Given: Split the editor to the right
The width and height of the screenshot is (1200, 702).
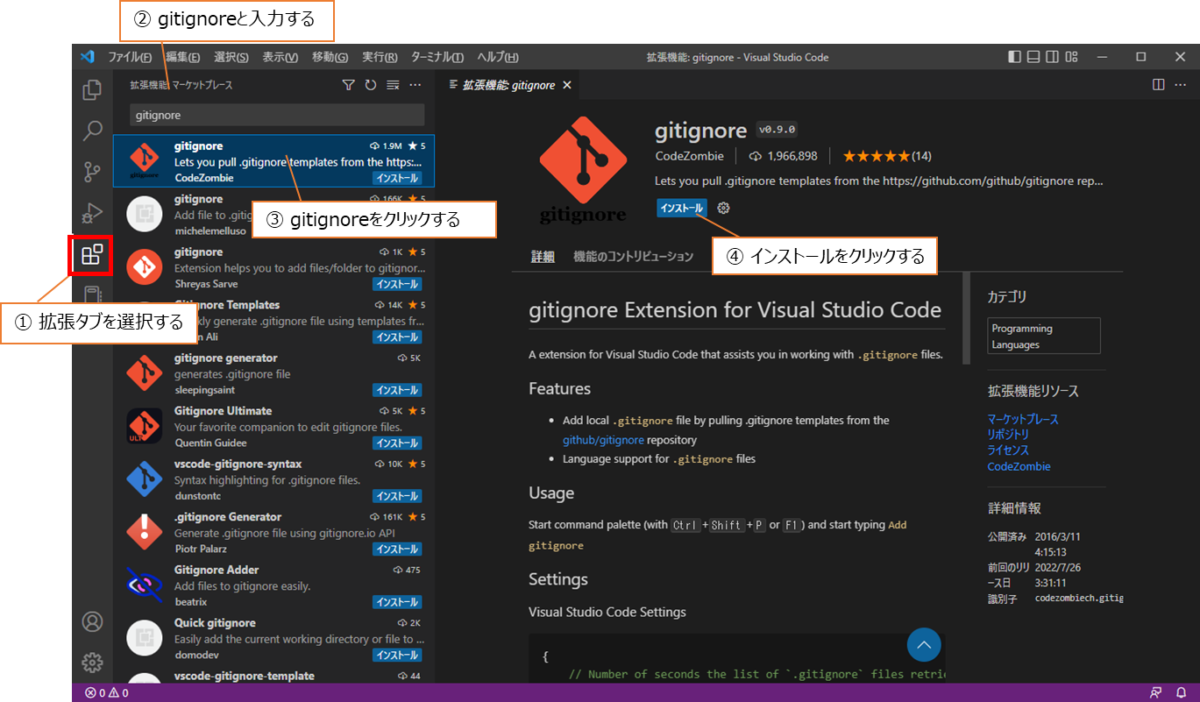Looking at the screenshot, I should click(1157, 86).
